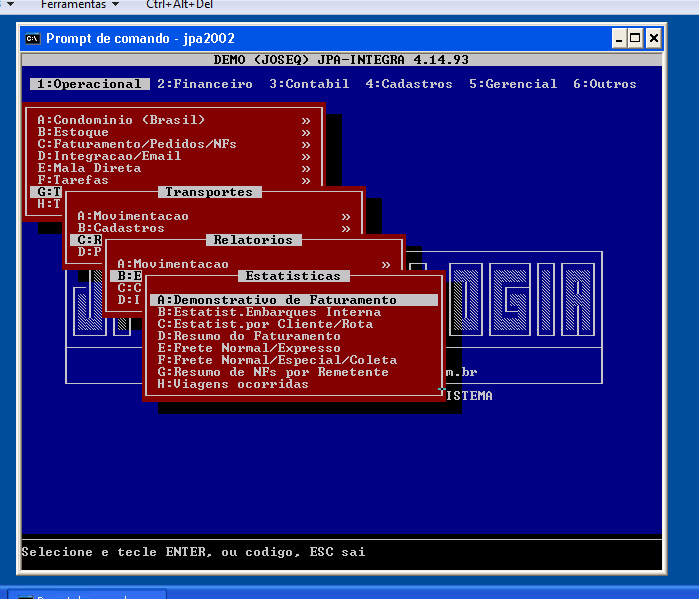
Task: Expand arrow next to Mala Direta
Action: (306, 169)
